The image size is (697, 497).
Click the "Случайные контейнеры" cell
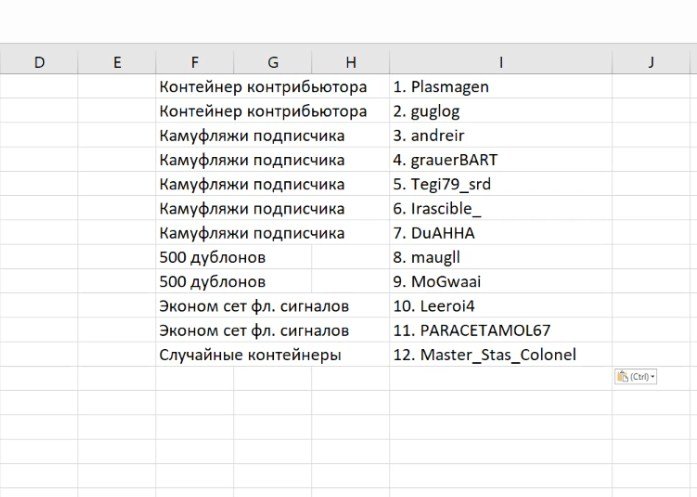[250, 354]
